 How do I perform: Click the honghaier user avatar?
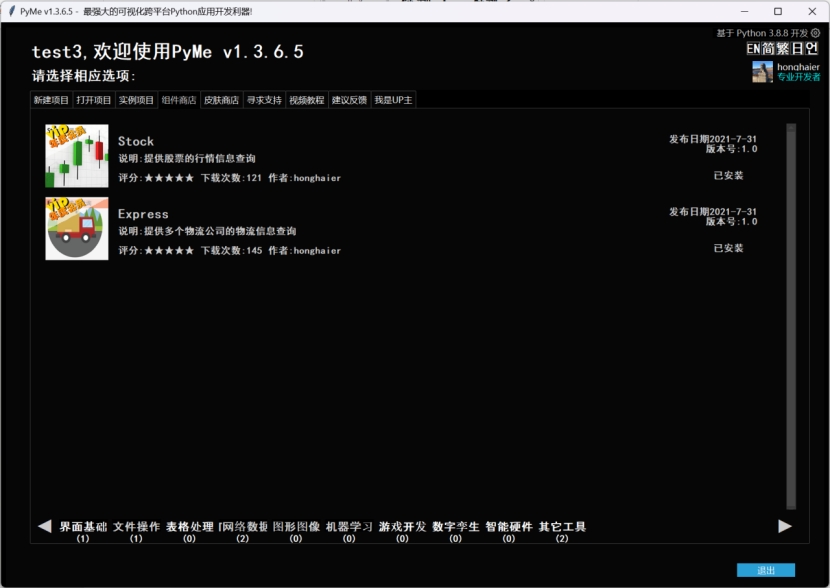pyautogui.click(x=762, y=72)
